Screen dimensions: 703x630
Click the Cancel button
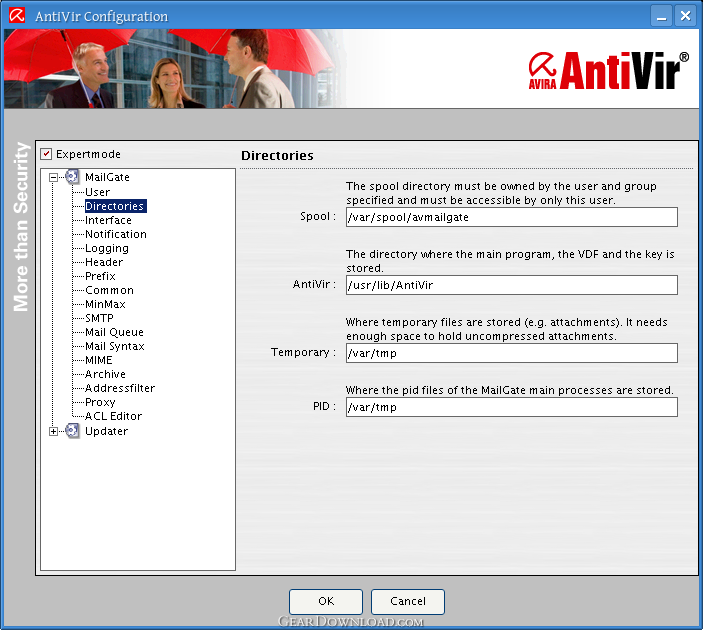coord(408,601)
